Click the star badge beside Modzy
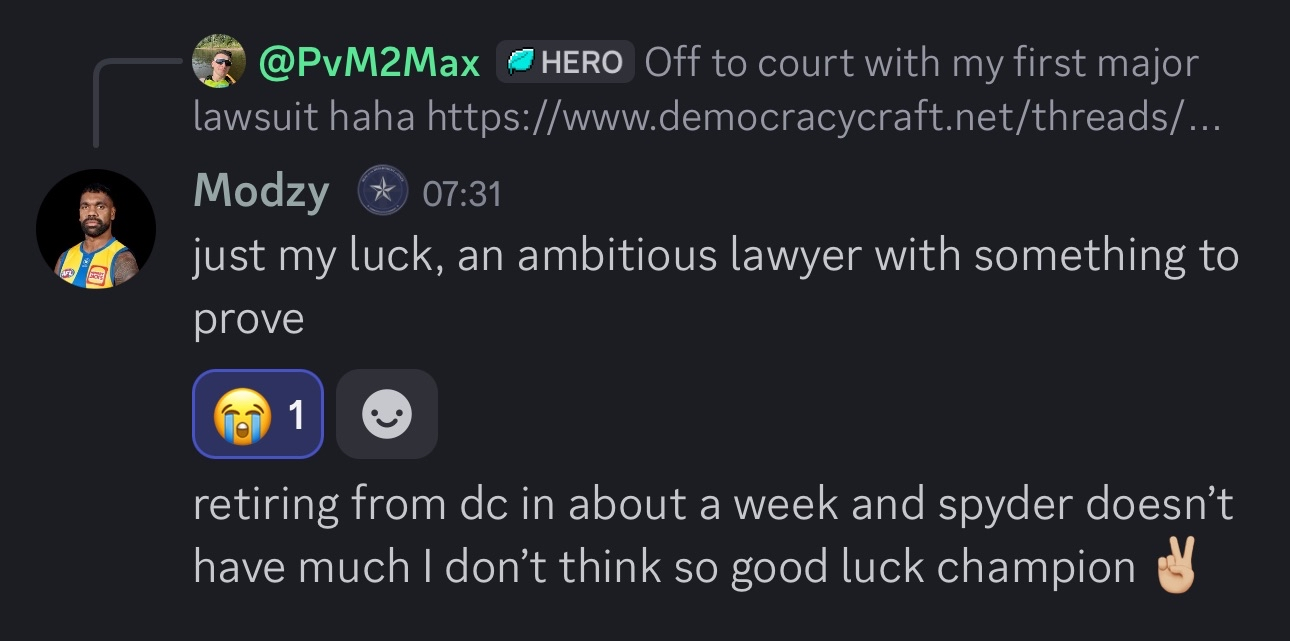 point(383,193)
